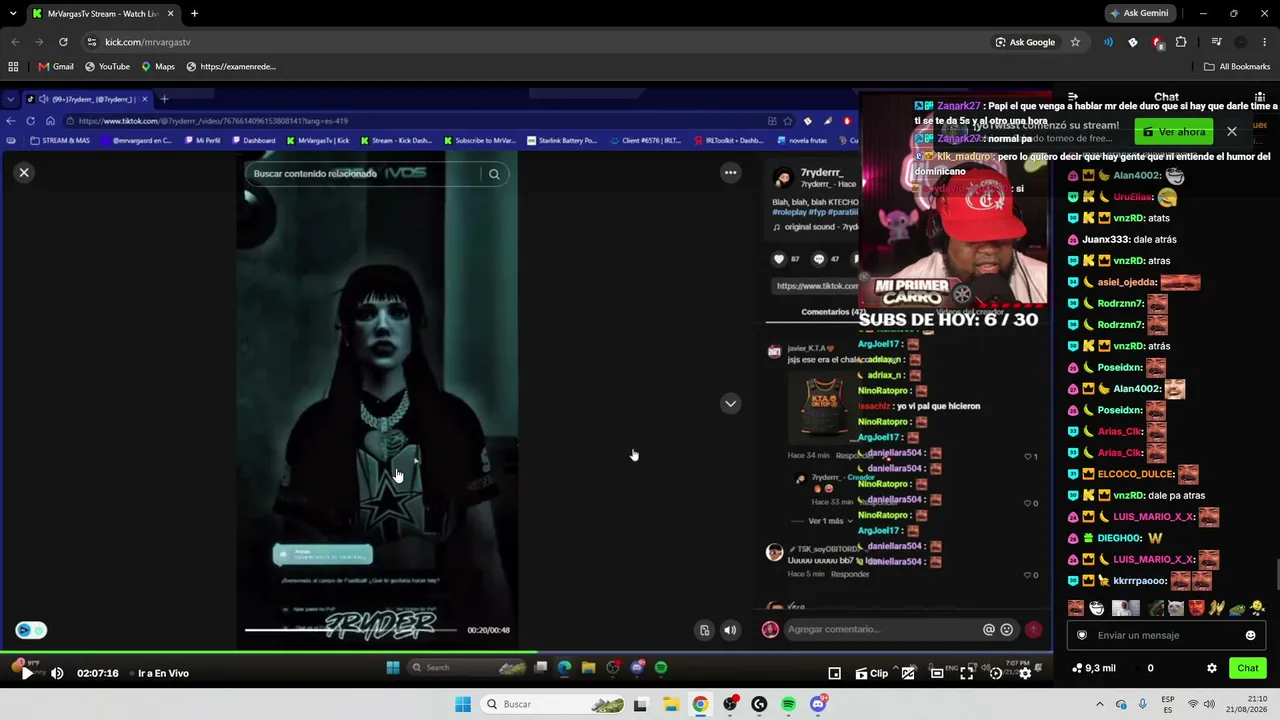Reload the Kick page

coord(63,42)
